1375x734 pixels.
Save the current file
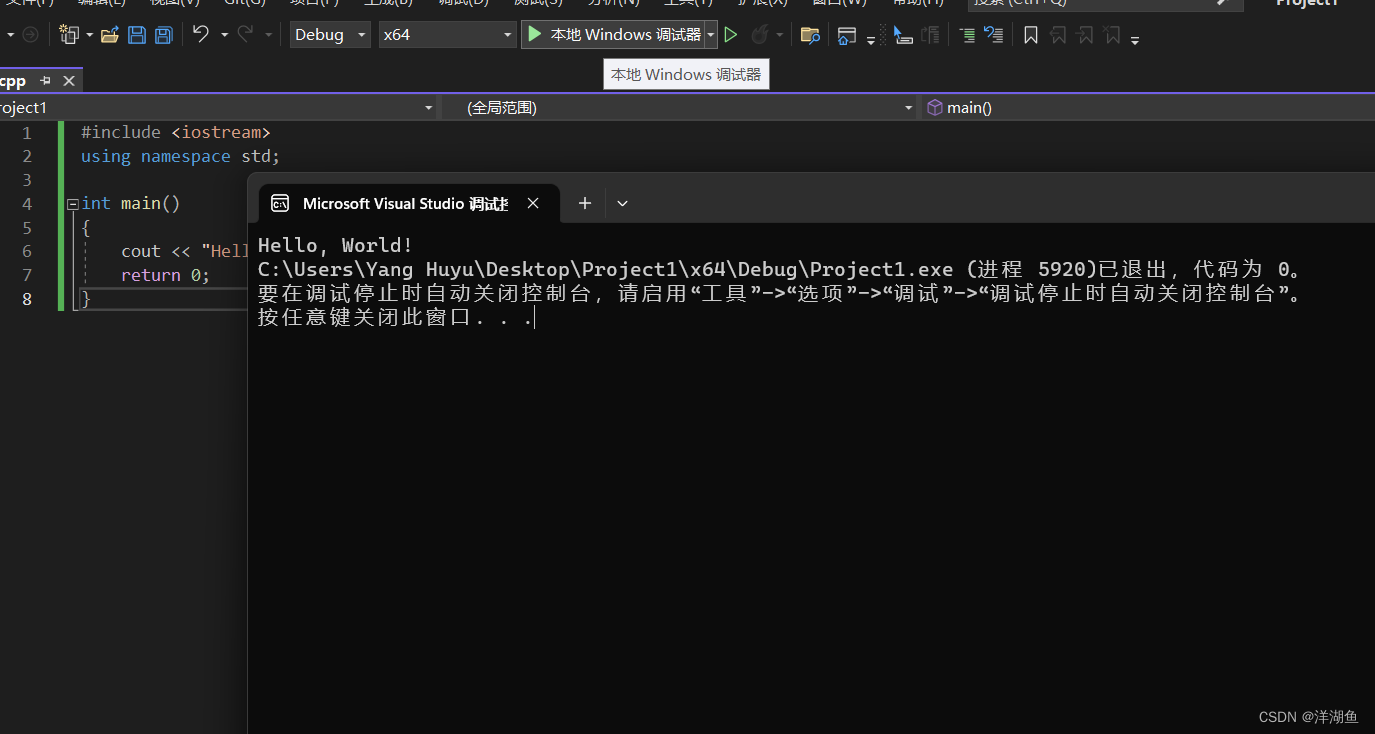(136, 34)
